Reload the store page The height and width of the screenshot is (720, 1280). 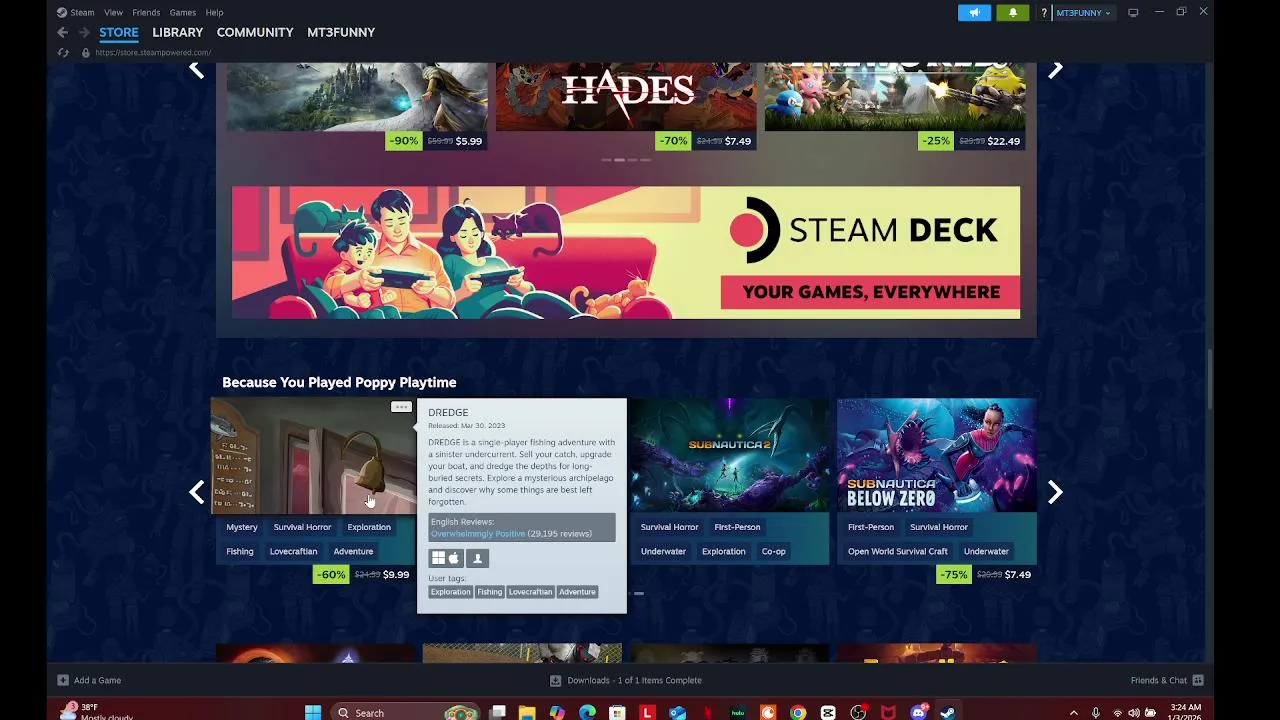pos(63,52)
